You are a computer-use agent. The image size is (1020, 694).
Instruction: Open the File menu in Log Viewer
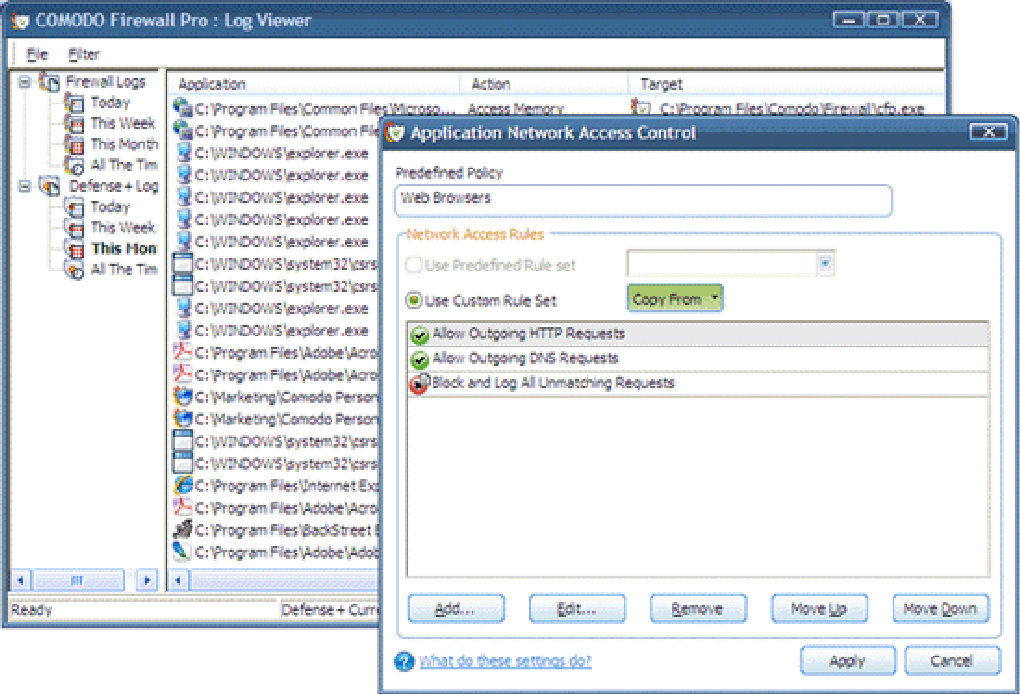click(x=36, y=54)
